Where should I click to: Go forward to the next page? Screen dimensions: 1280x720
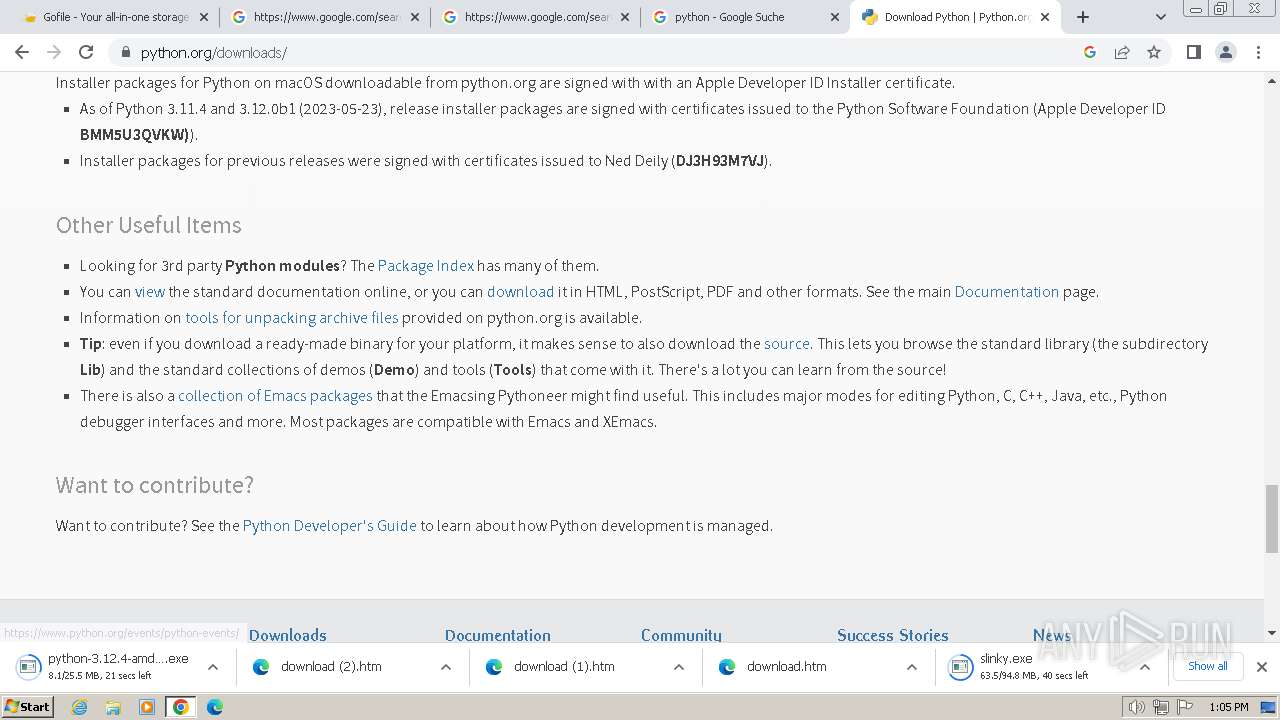(54, 52)
